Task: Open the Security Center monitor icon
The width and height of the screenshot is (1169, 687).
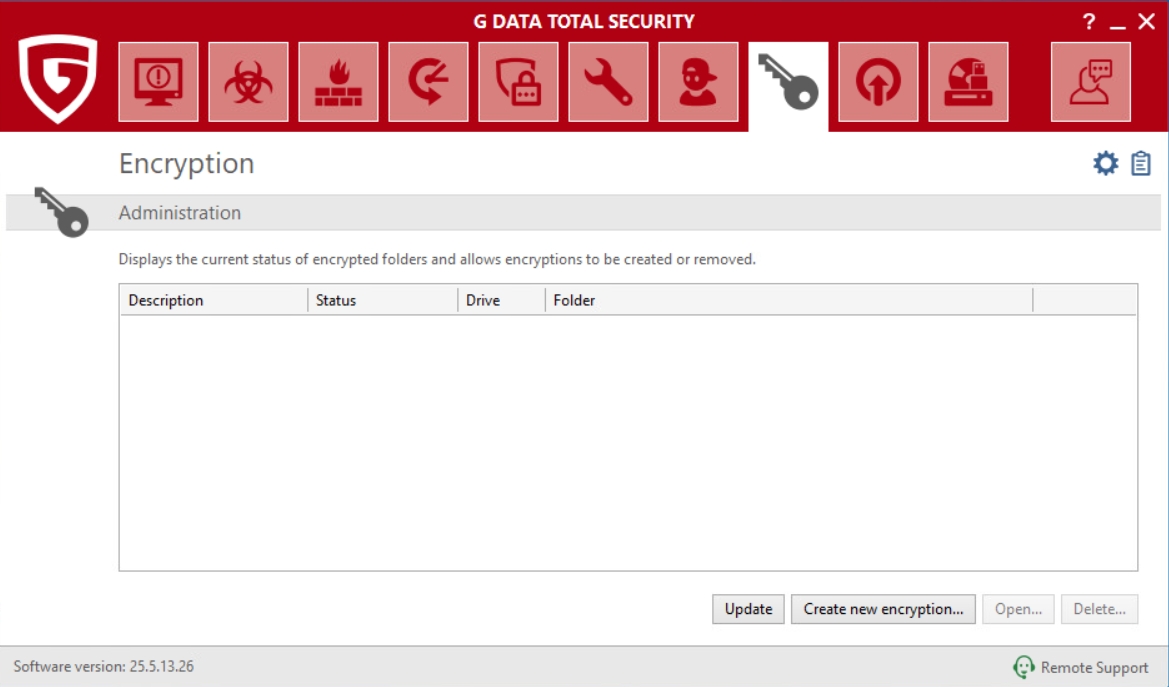Action: point(158,82)
